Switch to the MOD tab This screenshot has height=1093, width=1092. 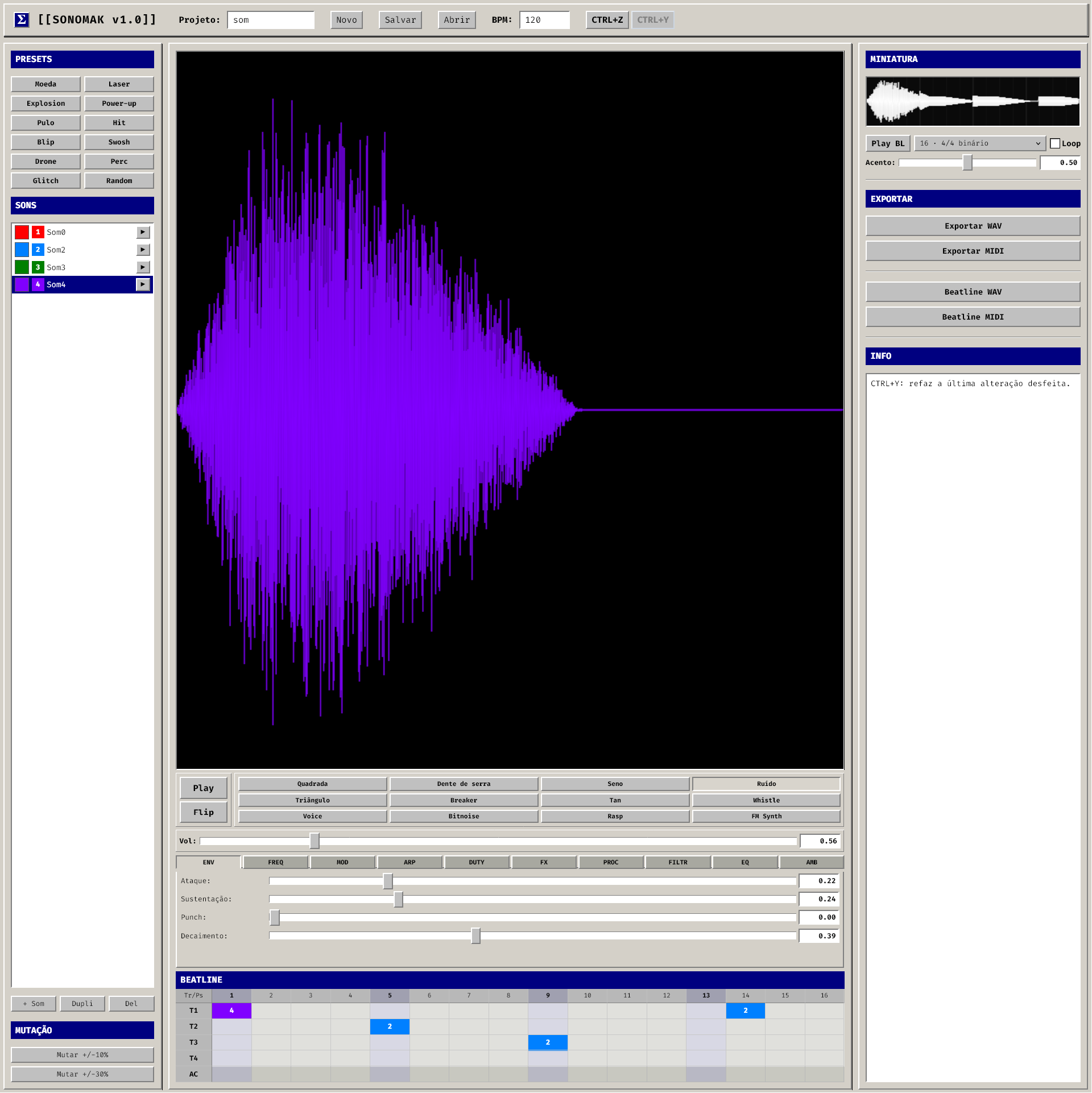342,862
